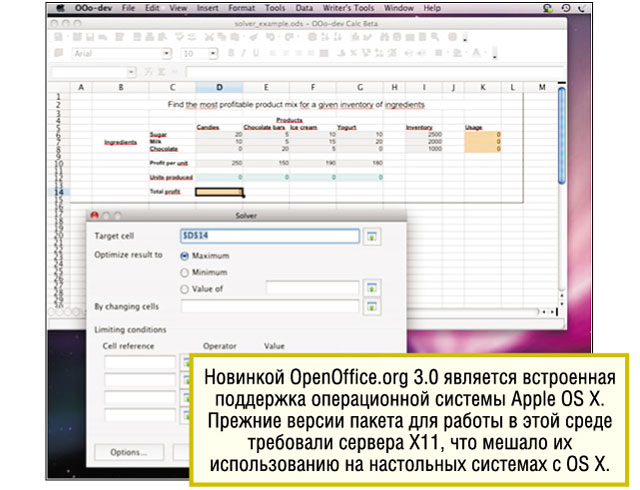Click the Paste toolbar icon
This screenshot has width=640, height=490.
(x=234, y=37)
